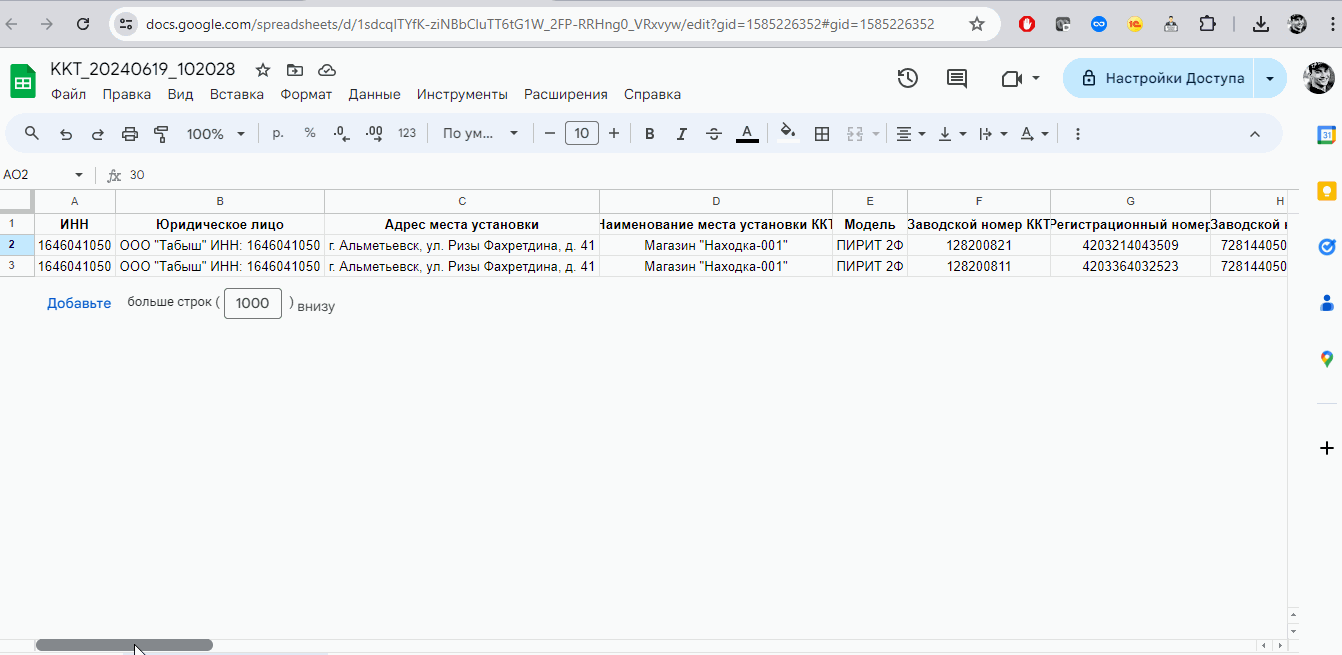Image resolution: width=1342 pixels, height=655 pixels.
Task: Open the borders grid tool
Action: click(x=822, y=134)
